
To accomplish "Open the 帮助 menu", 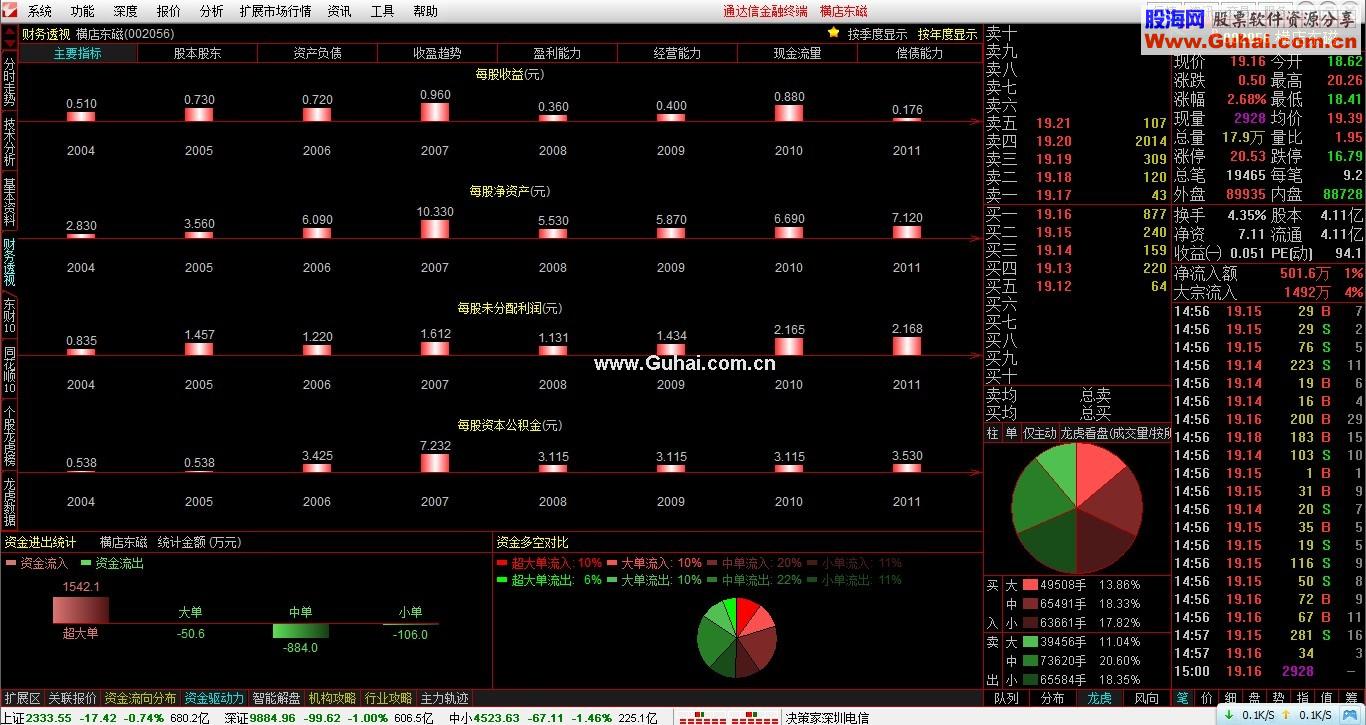I will coord(425,12).
